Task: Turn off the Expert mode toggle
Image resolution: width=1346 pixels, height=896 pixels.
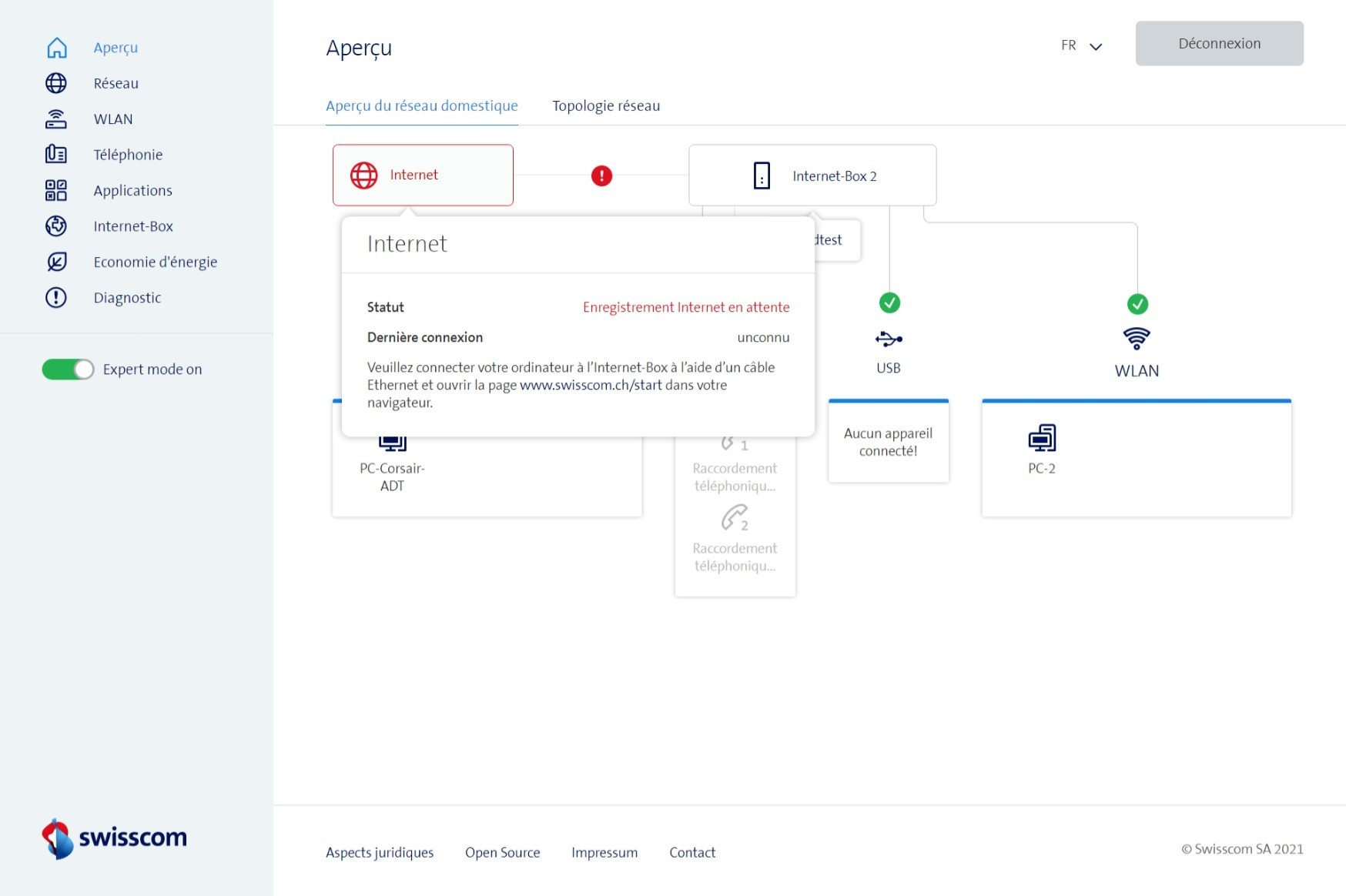Action: pyautogui.click(x=68, y=369)
